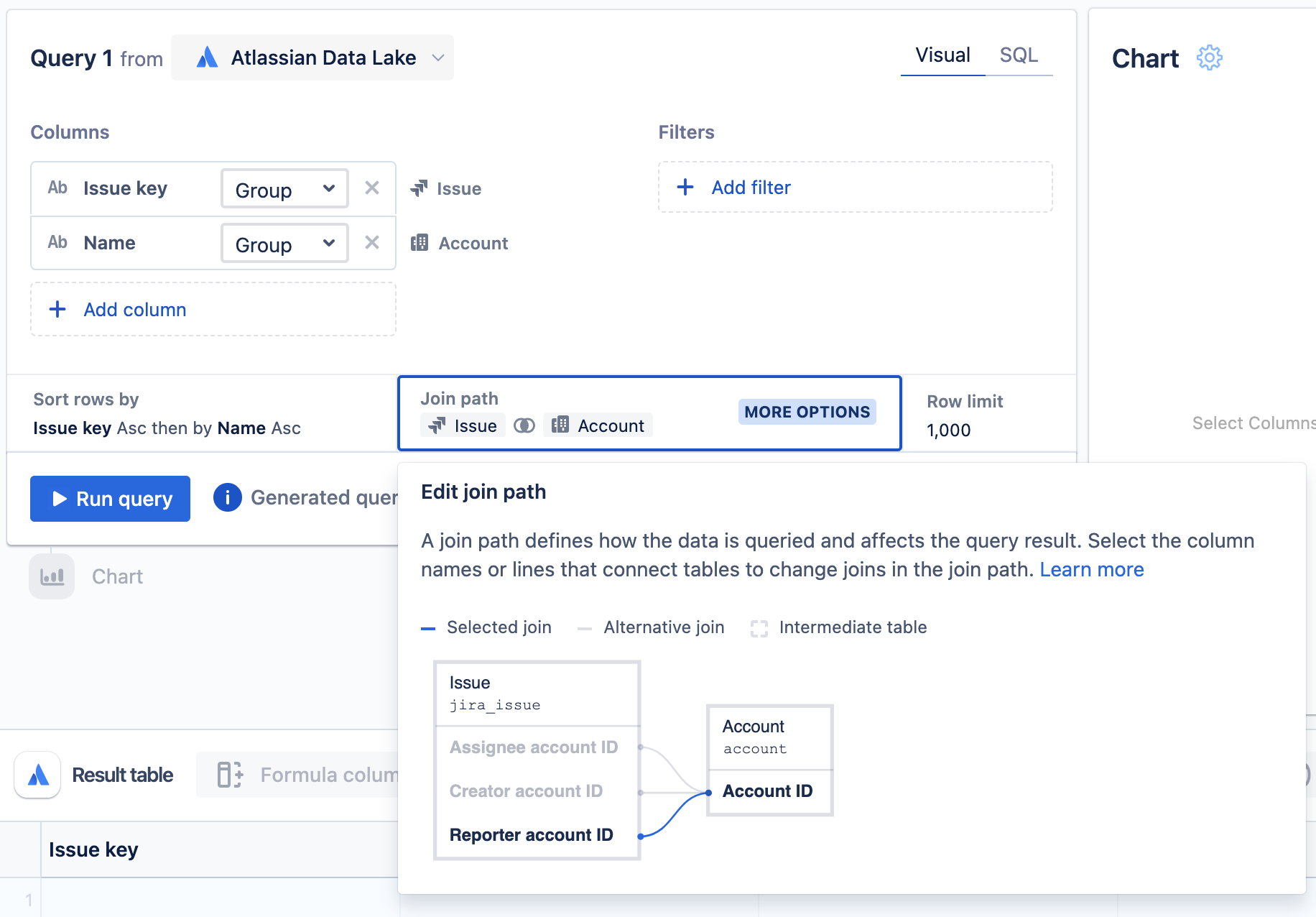Viewport: 1316px width, 917px height.
Task: Select the Assignee account ID join column
Action: [x=534, y=747]
